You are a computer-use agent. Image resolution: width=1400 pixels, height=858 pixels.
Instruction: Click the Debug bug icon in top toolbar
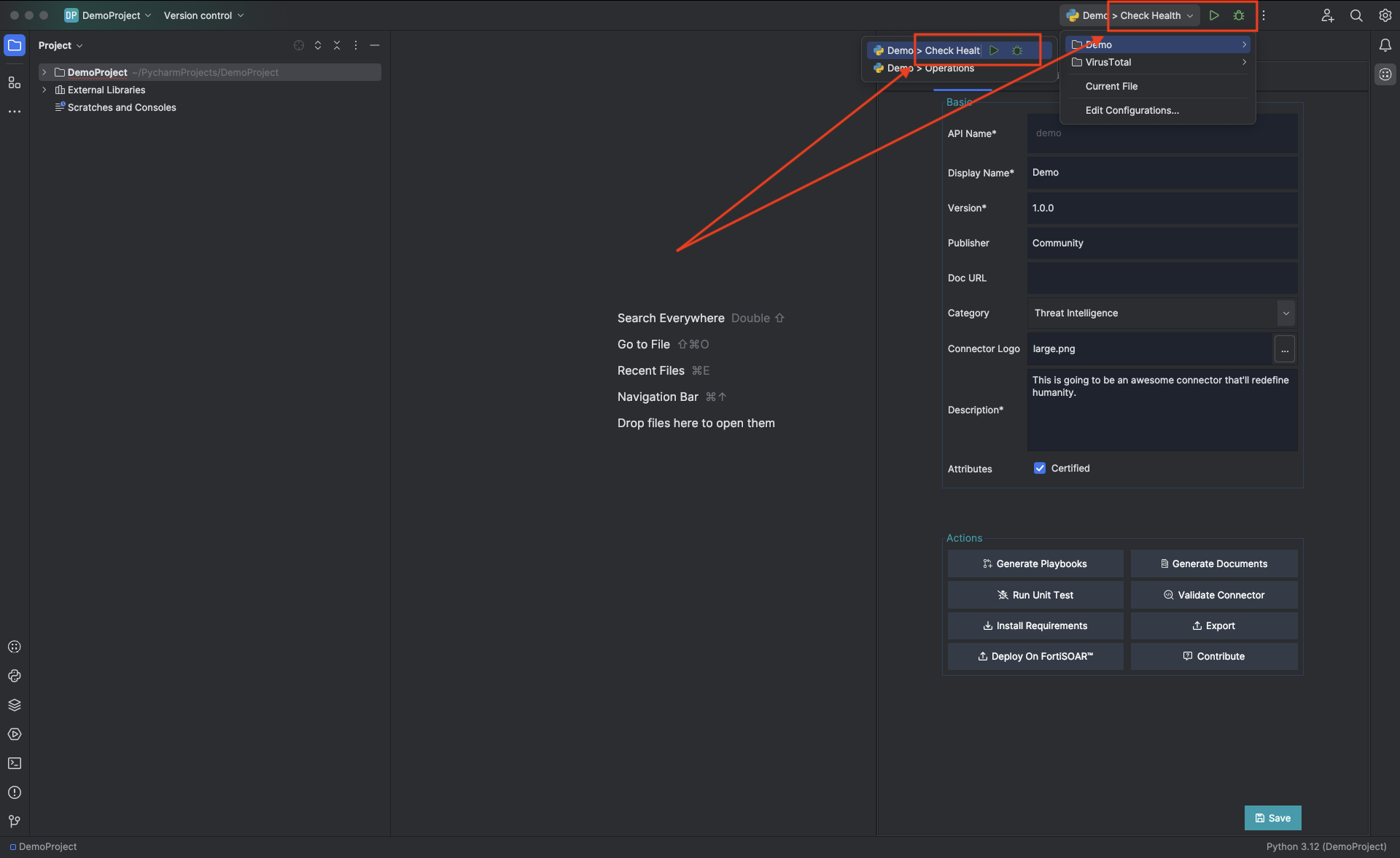(x=1239, y=15)
